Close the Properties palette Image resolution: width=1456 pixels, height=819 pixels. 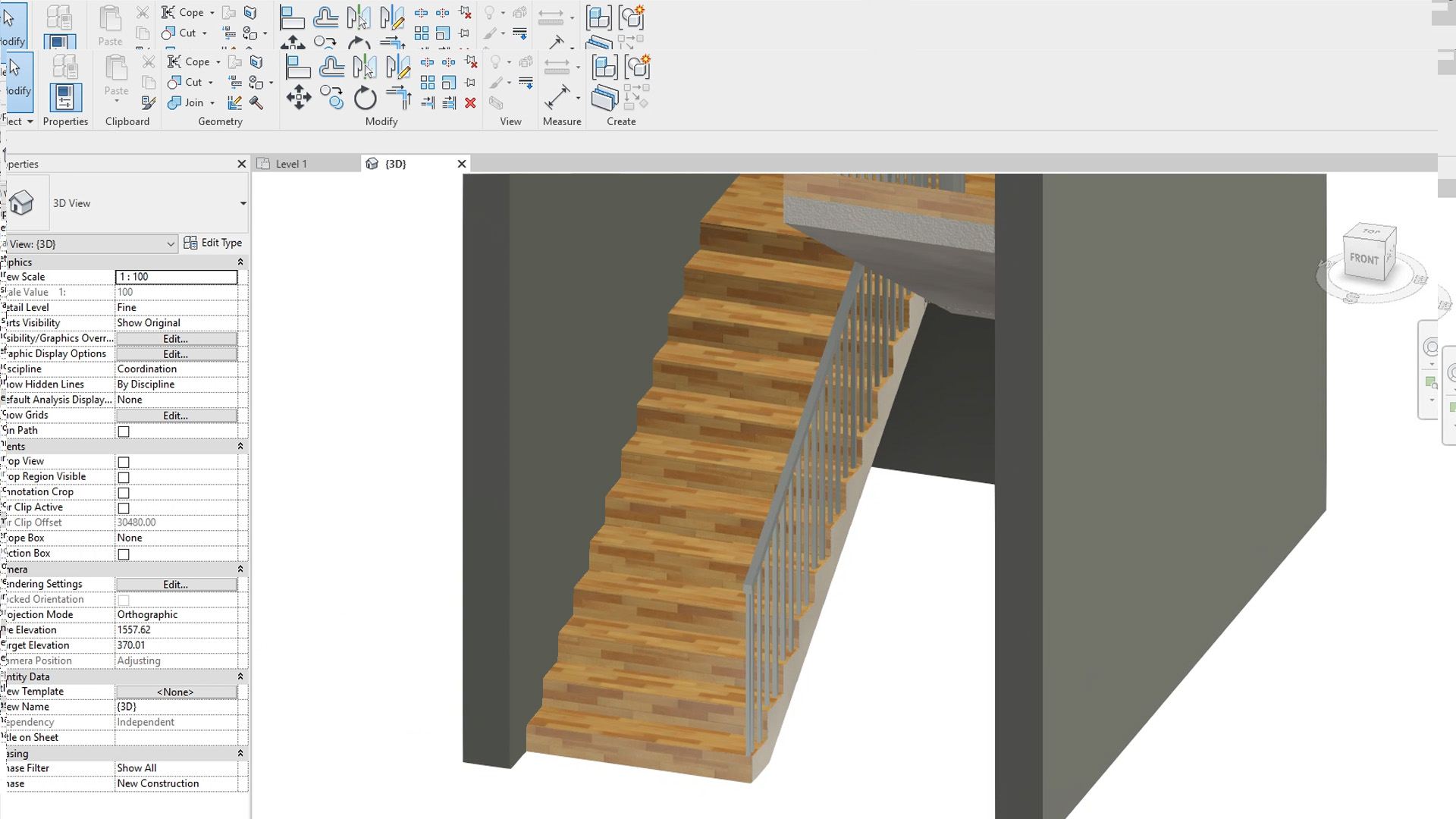tap(242, 164)
